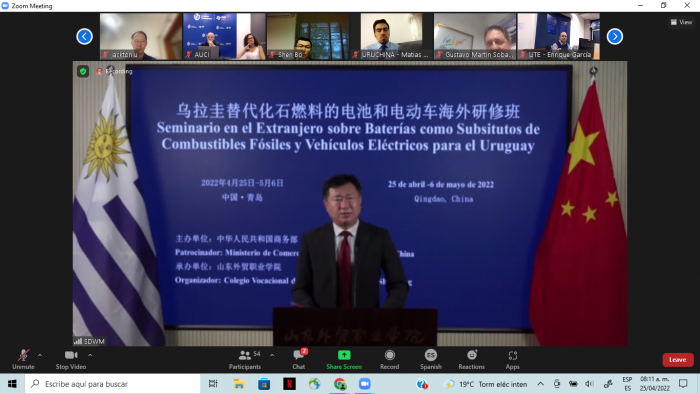Click the green encryption shield icon
Viewport: 700px width, 394px height.
[83, 71]
